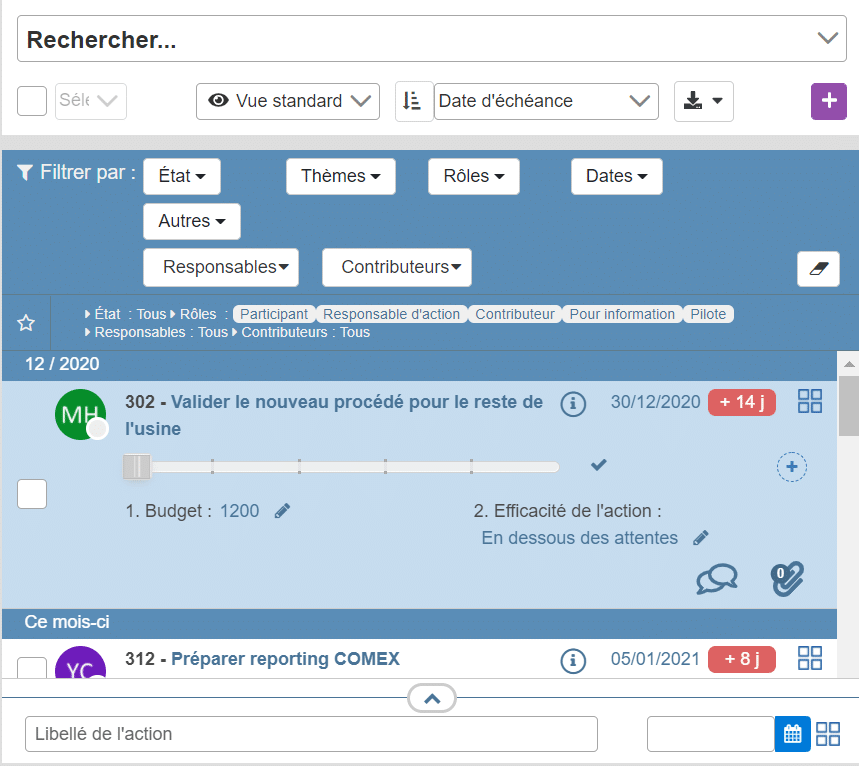Open the Préparer reporting COMEX action link
Screen dimensions: 859x766
(285, 659)
